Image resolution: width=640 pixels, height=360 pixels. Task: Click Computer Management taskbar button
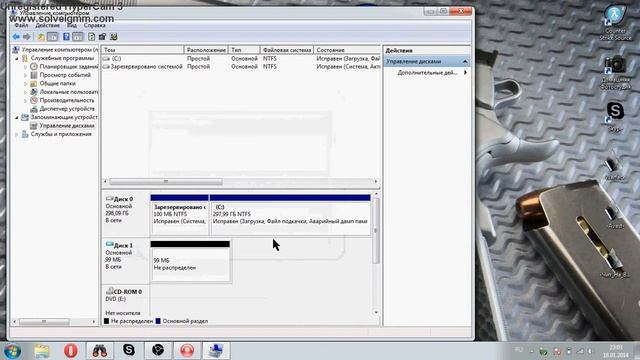(216, 350)
